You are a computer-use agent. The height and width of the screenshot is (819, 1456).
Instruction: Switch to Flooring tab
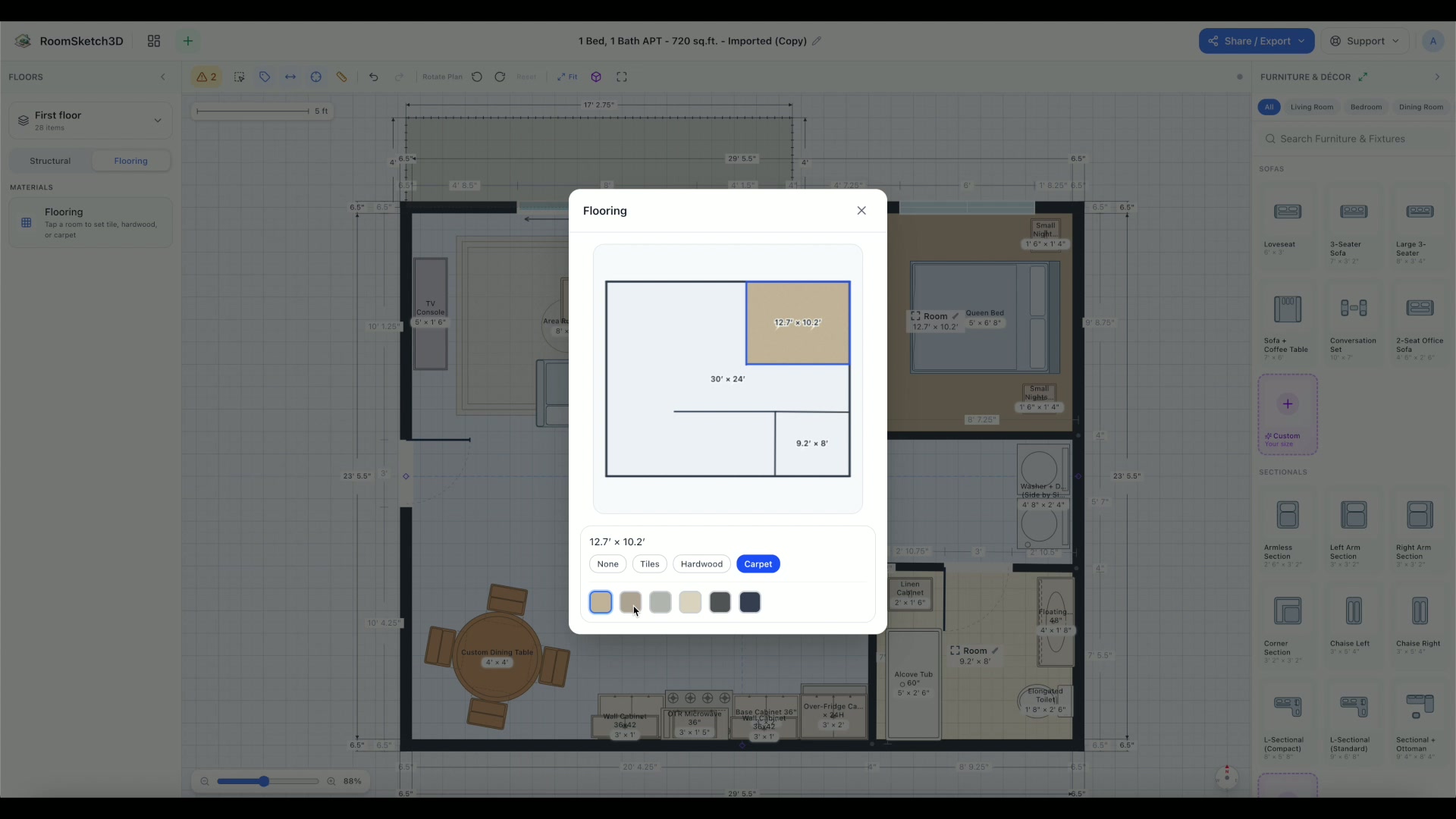[x=130, y=161]
